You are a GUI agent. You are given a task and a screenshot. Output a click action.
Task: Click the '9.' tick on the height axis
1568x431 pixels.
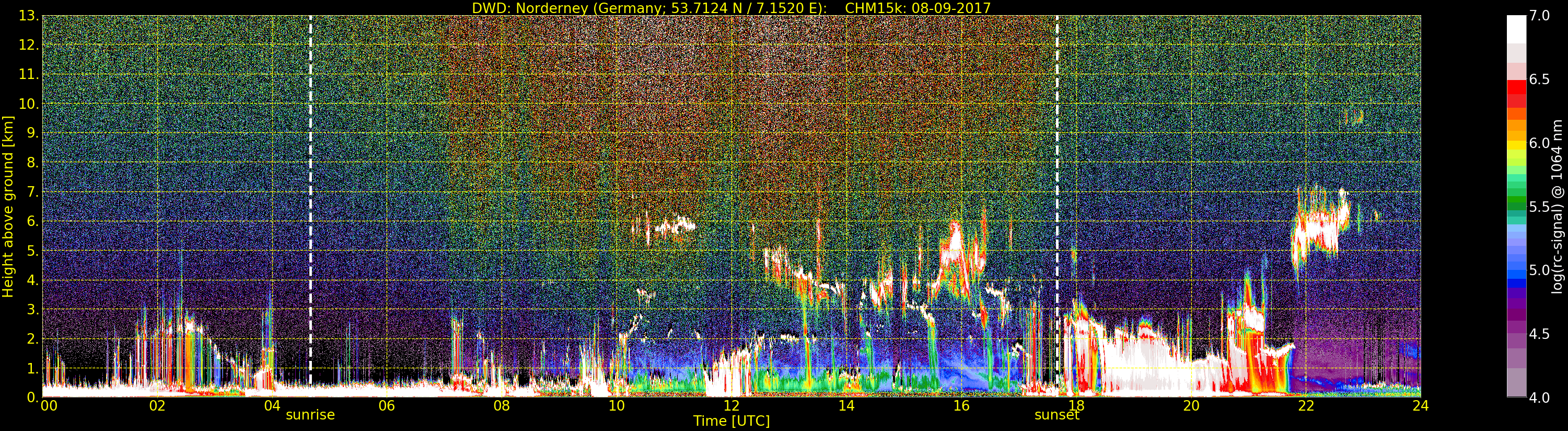33,133
